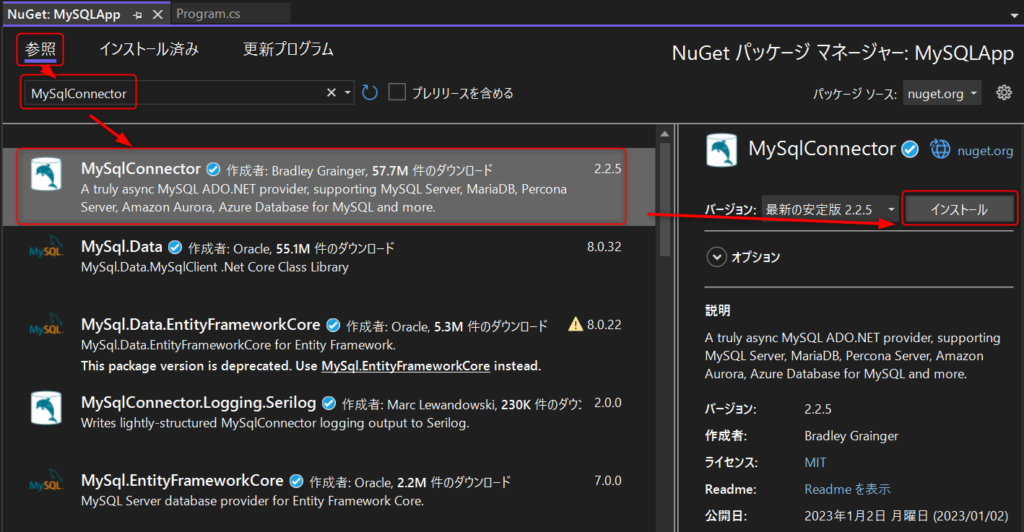This screenshot has height=532, width=1024.
Task: Toggle the include prerelease checkbox
Action: coord(396,92)
